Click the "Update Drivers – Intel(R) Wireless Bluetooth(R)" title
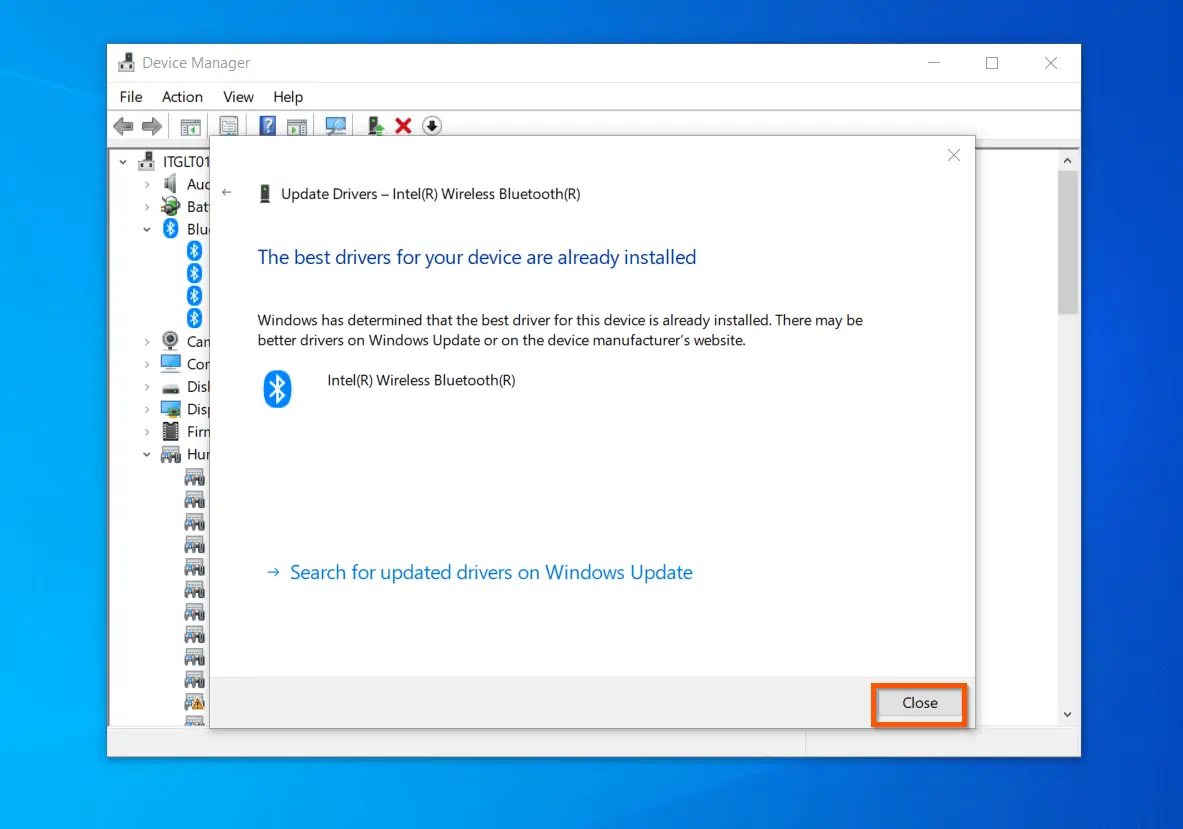 (x=431, y=194)
